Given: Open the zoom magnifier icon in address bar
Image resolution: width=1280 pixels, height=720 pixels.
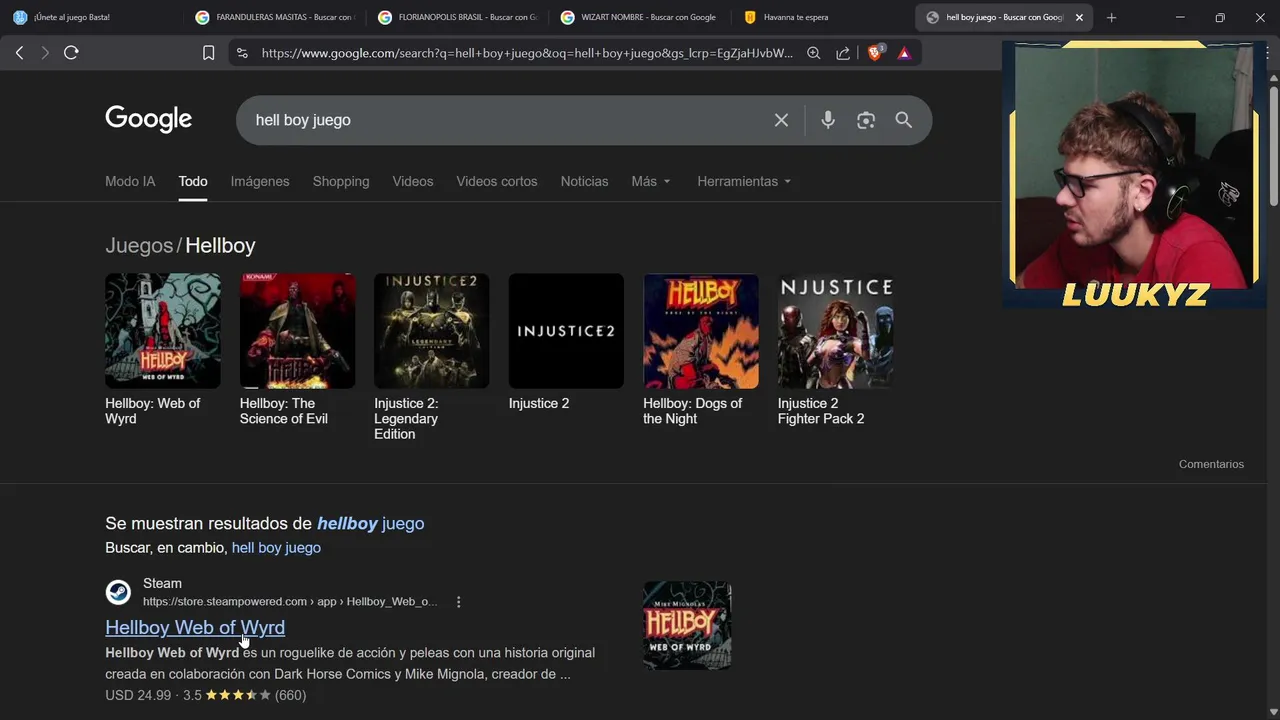Looking at the screenshot, I should [x=814, y=53].
